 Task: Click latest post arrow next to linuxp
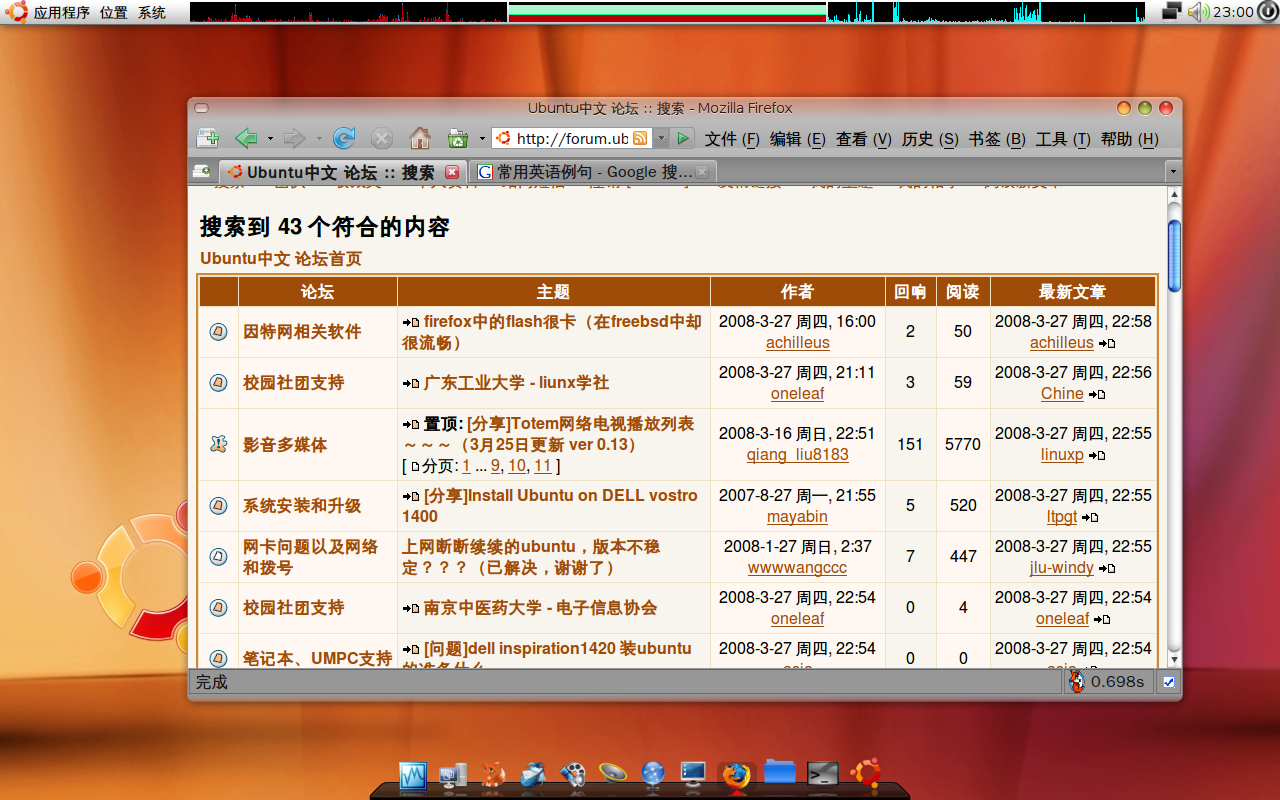[x=1097, y=455]
